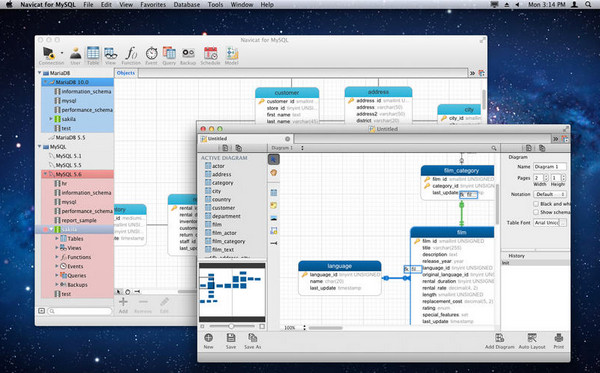Click the zoom slider in the overview panel
This screenshot has height=373, width=600.
click(232, 326)
